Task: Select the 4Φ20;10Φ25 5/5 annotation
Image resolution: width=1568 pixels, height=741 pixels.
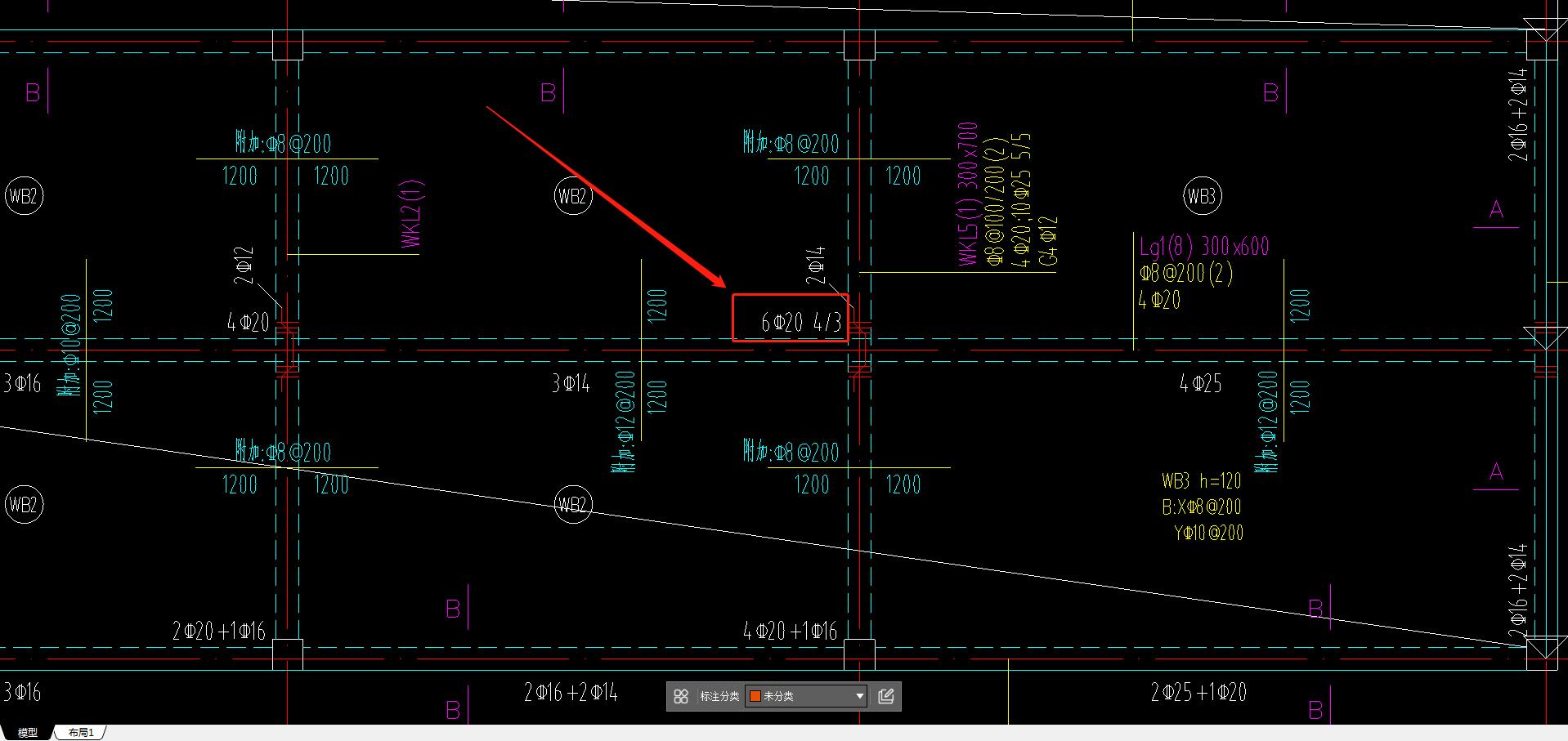Action: coord(1021,200)
